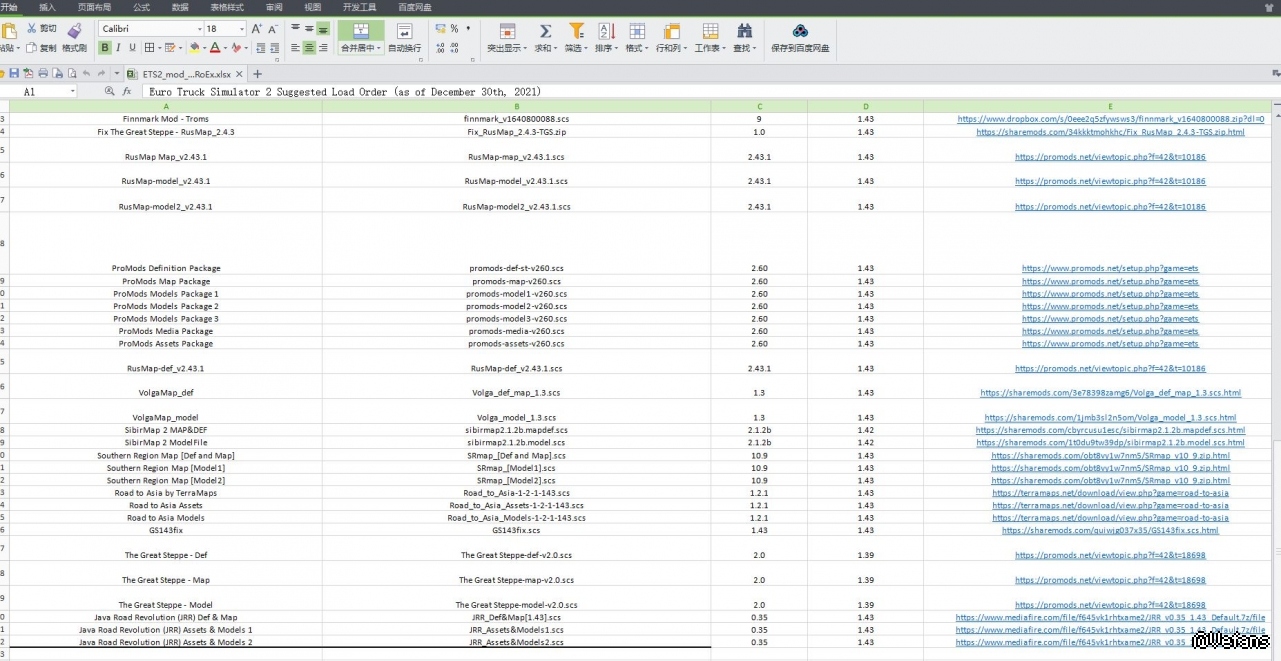Click the Cut (剪切) scissors icon
This screenshot has height=661, width=1281.
coord(32,28)
